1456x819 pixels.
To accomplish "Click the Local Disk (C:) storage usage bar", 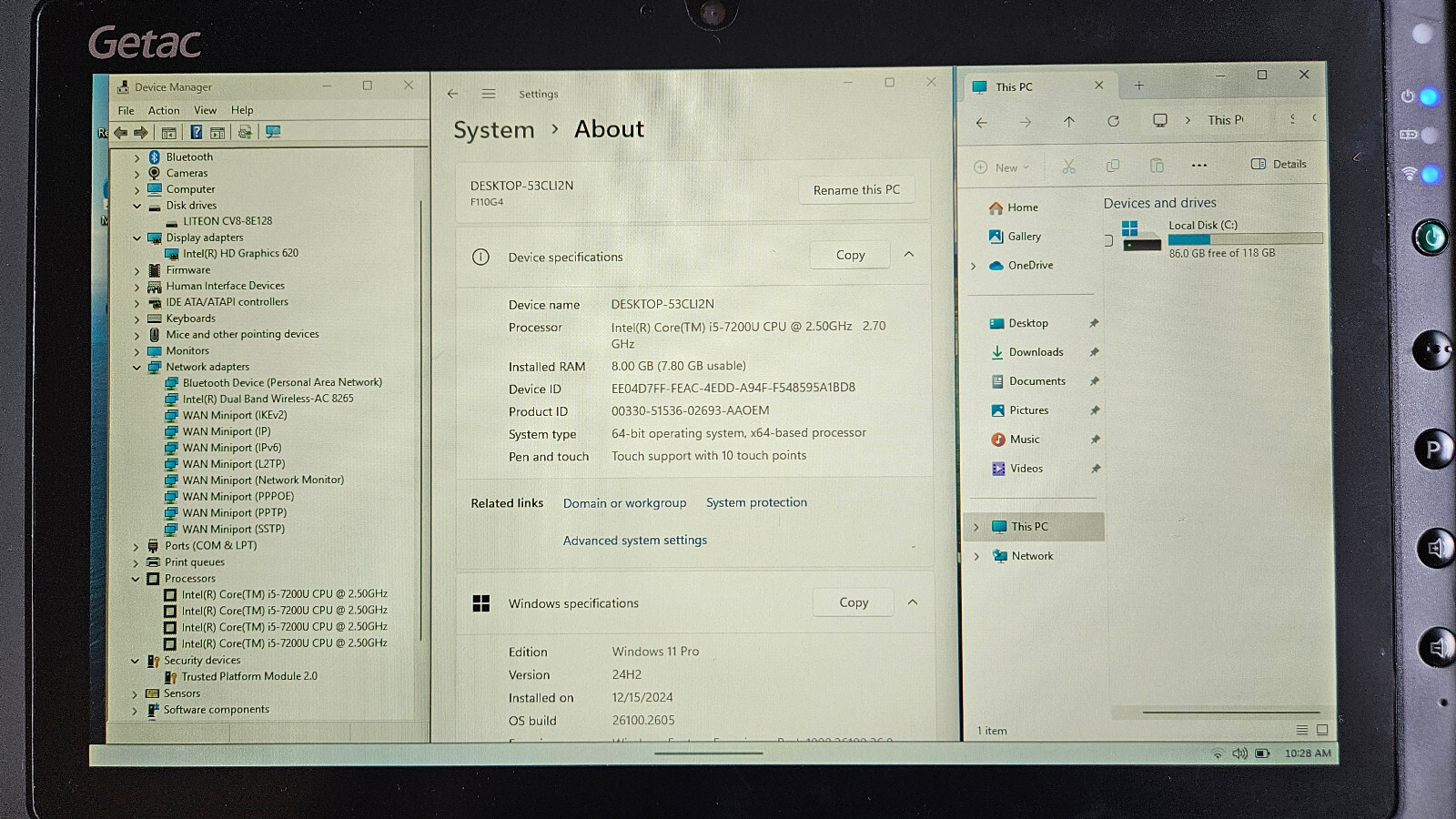I will pos(1245,238).
